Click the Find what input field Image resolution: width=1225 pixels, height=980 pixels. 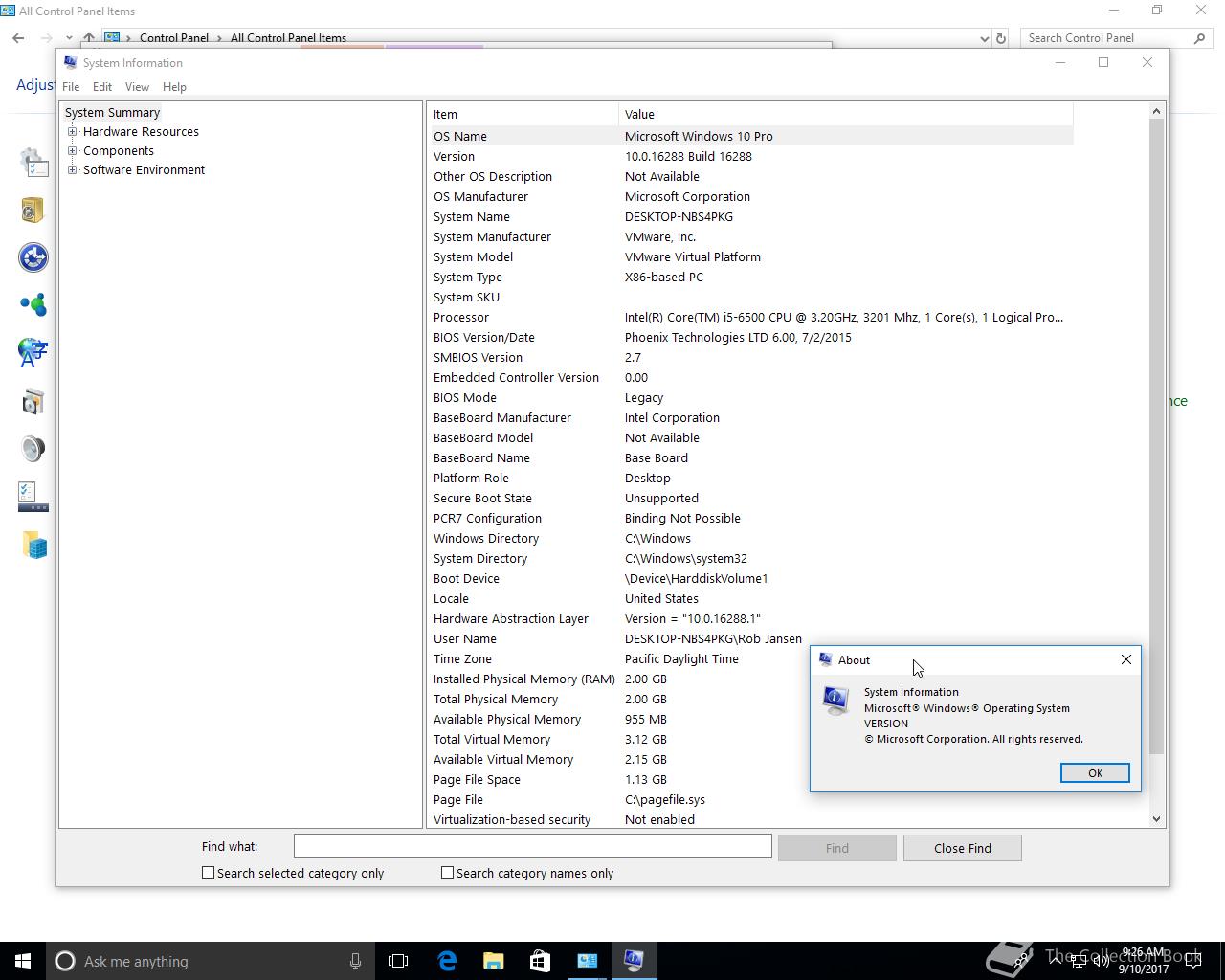(x=532, y=846)
